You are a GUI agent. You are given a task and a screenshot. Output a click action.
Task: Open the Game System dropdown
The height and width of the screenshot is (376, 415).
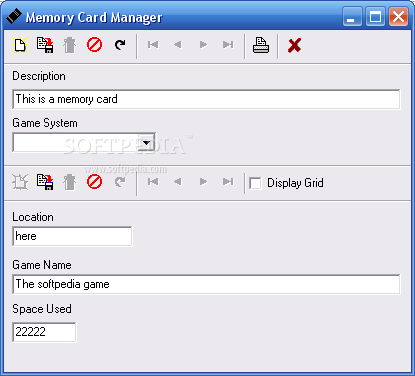pos(146,143)
